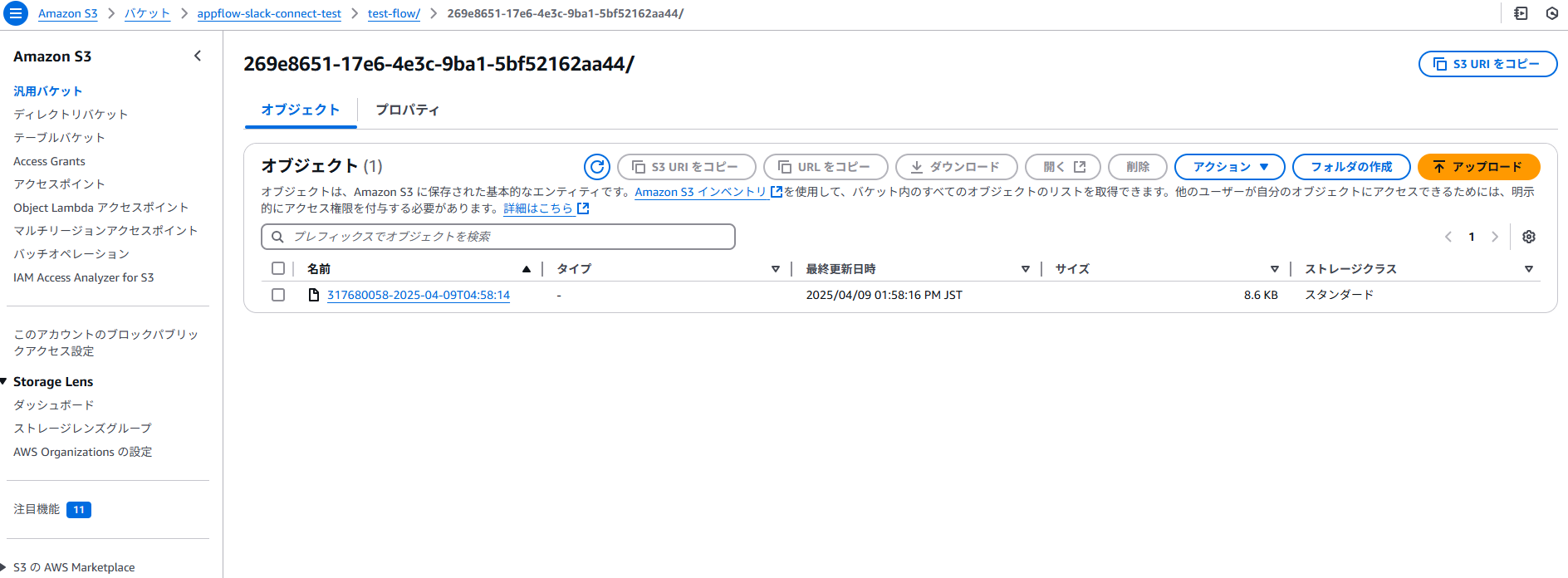Open table preferences gear
Screen dimensions: 1568x578
coord(1528,237)
